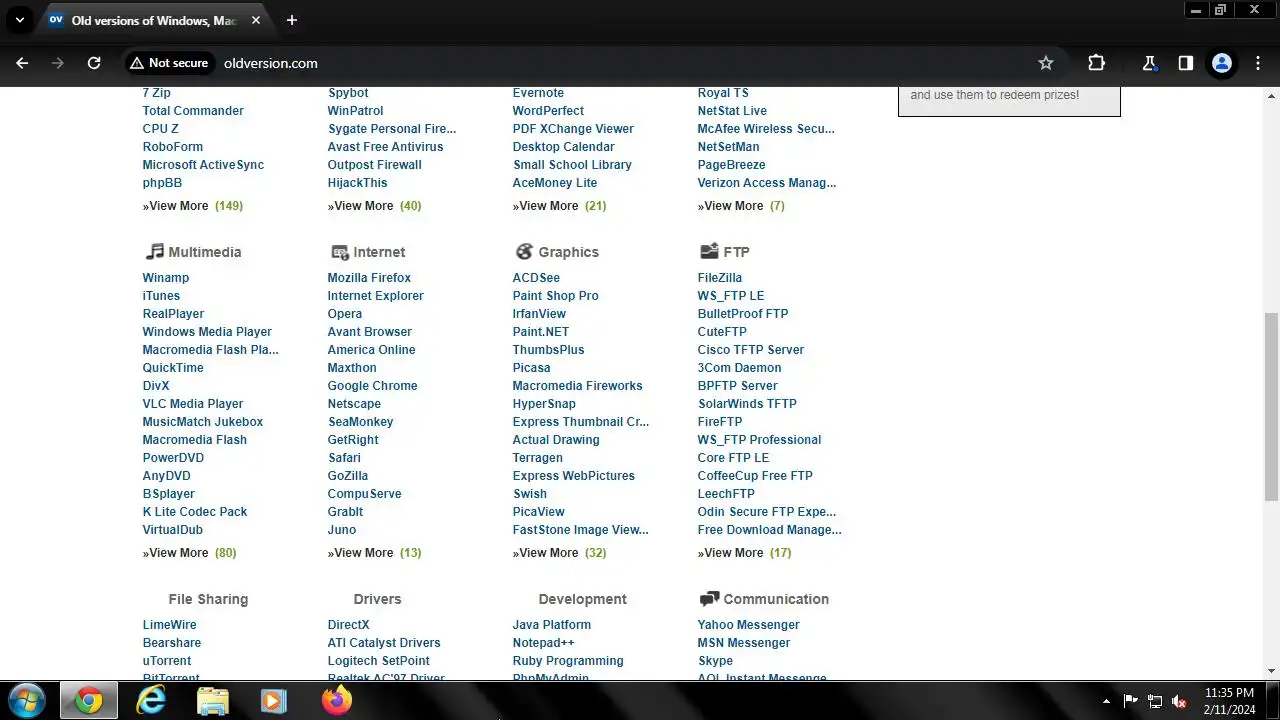Expand Internet View More (13)
1280x720 pixels.
[x=375, y=553]
